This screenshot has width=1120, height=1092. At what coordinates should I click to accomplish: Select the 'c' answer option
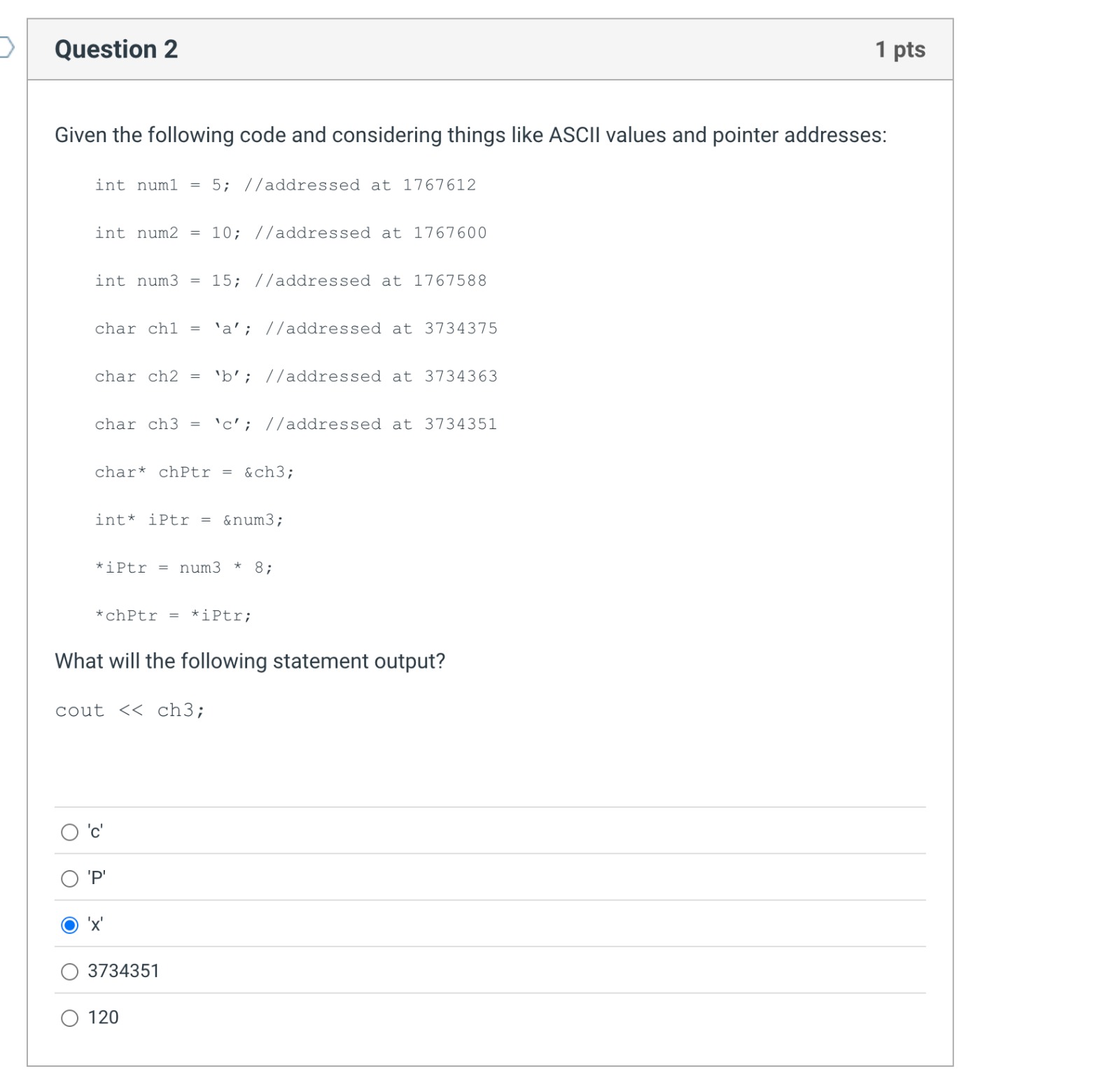(70, 833)
